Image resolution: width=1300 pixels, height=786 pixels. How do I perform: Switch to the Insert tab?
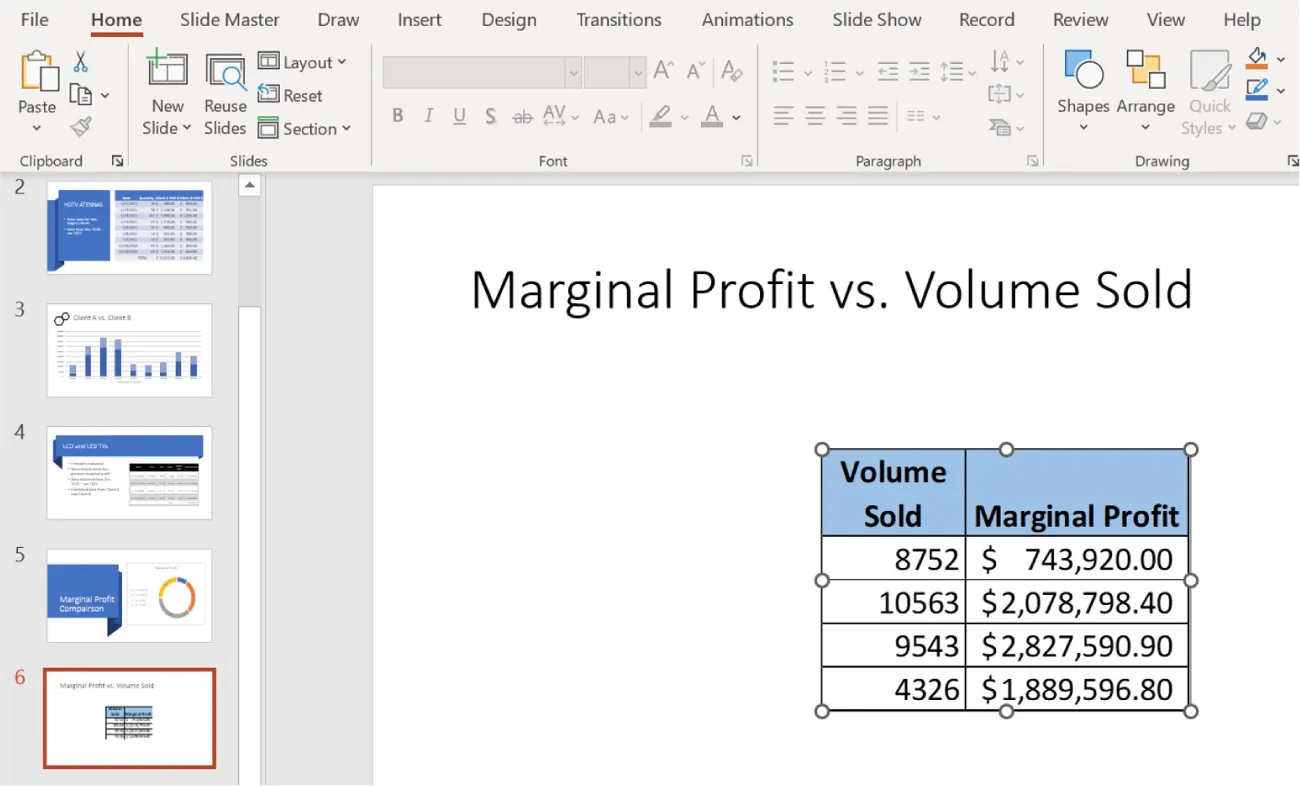[420, 20]
